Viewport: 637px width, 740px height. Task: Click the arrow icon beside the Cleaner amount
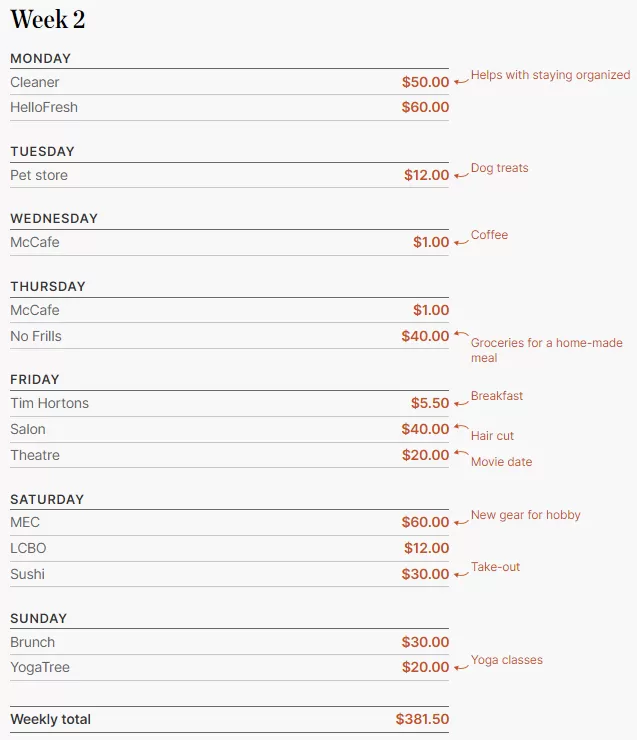461,82
